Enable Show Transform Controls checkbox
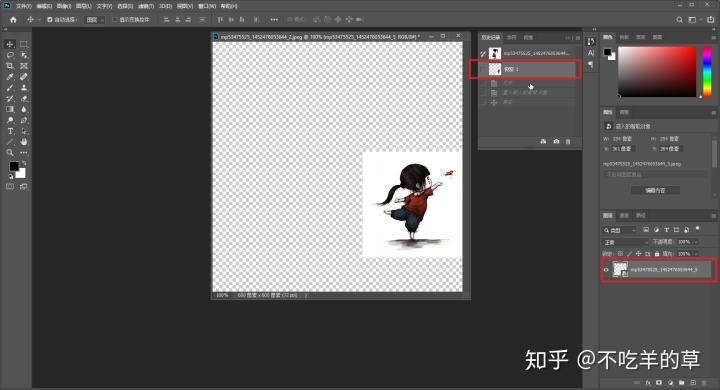720x390 pixels. 115,20
